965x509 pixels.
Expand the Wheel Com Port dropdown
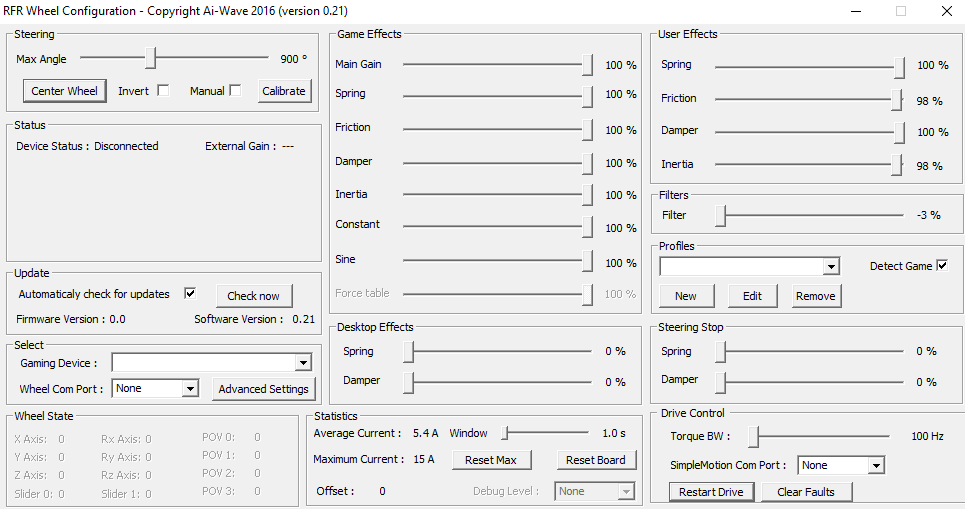tap(190, 388)
